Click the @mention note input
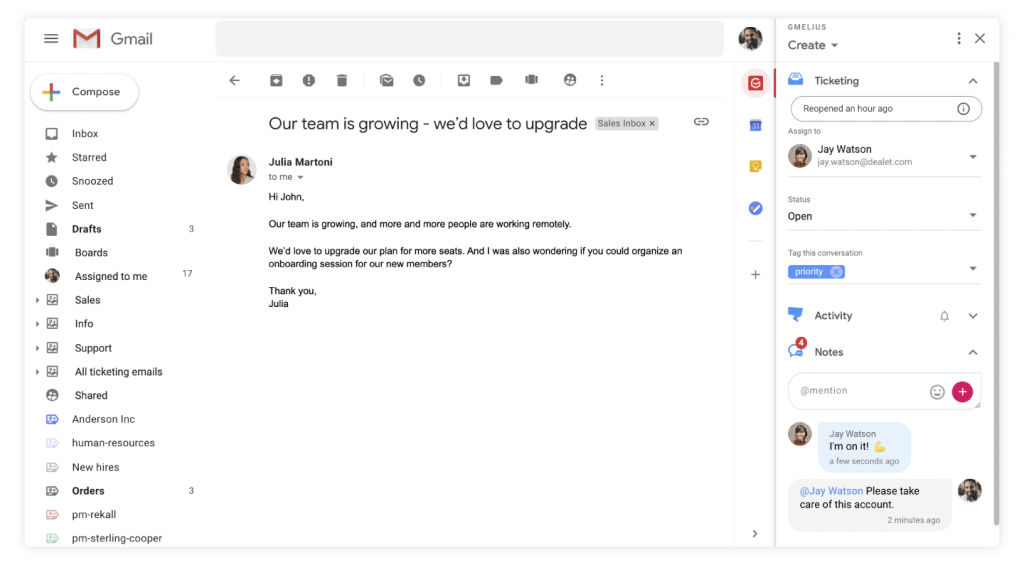Viewport: 1024px width, 565px height. (x=859, y=391)
